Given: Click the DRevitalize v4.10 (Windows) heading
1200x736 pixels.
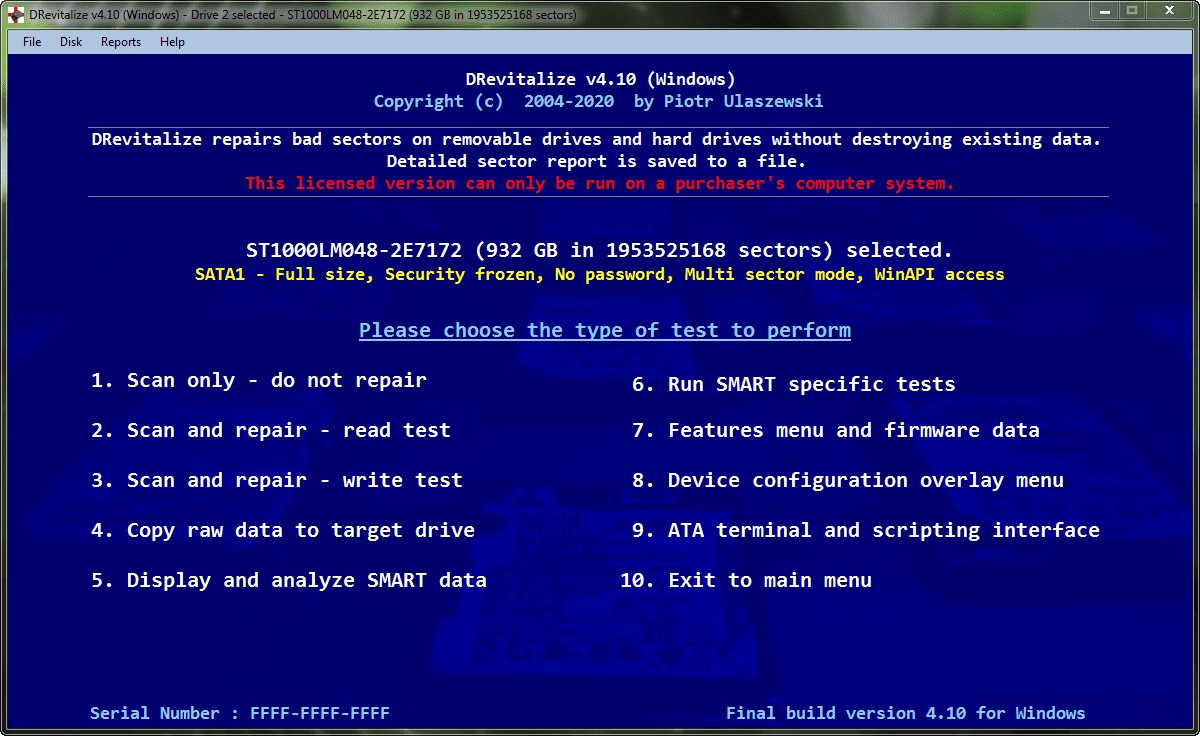Looking at the screenshot, I should pyautogui.click(x=600, y=79).
